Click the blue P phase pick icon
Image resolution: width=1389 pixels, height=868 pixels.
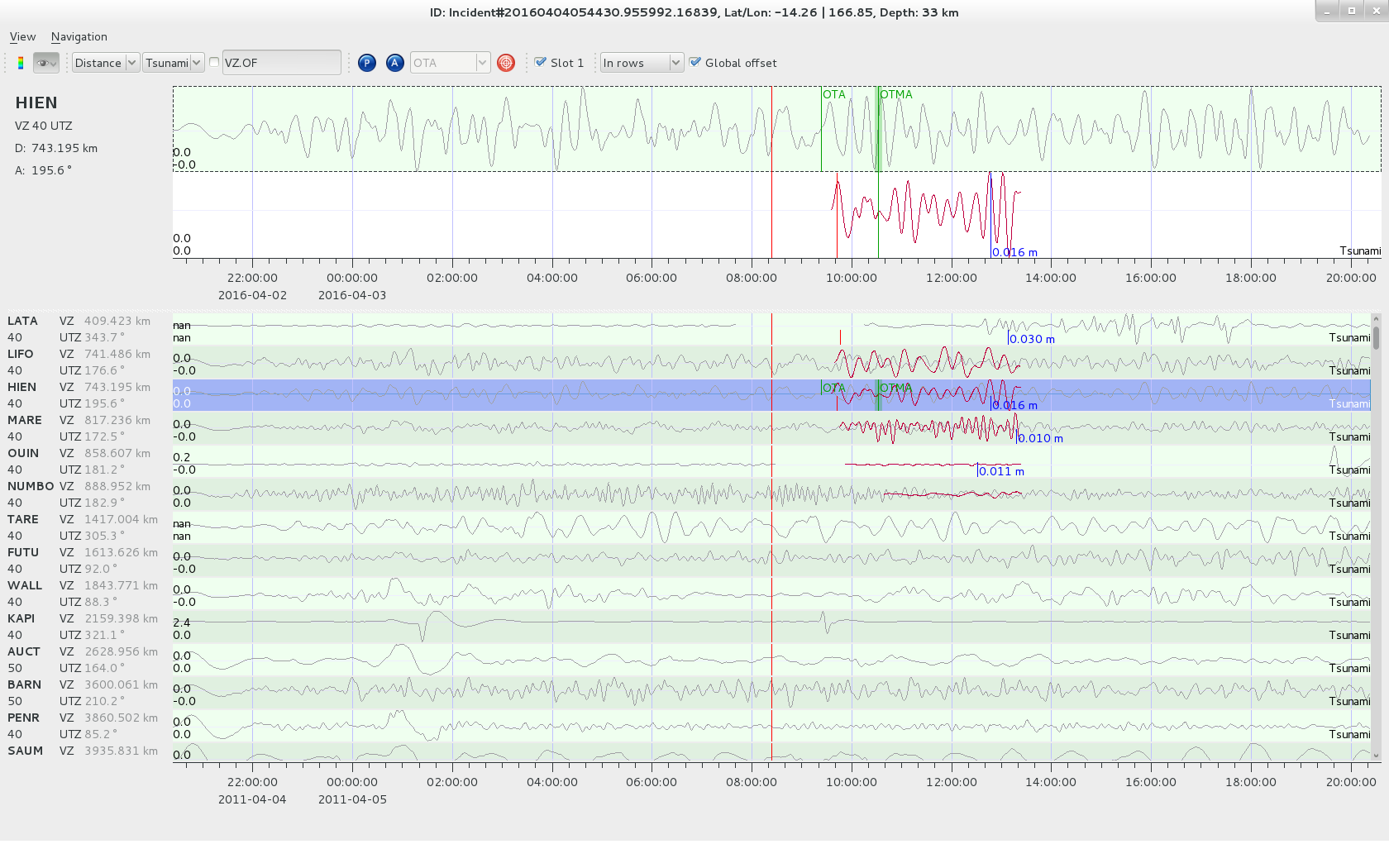(x=367, y=63)
